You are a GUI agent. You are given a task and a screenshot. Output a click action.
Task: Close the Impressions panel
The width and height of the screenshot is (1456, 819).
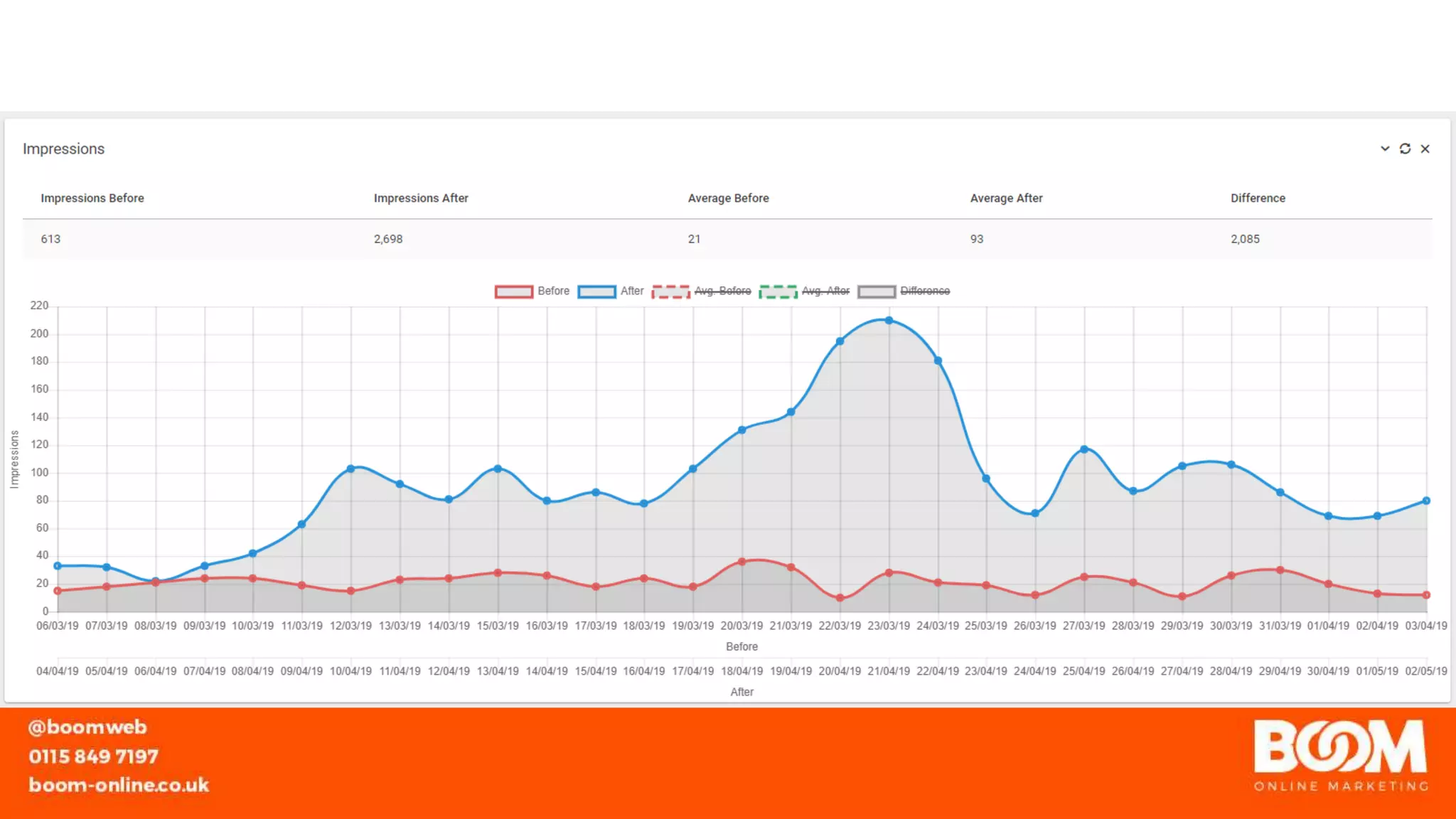click(1425, 149)
